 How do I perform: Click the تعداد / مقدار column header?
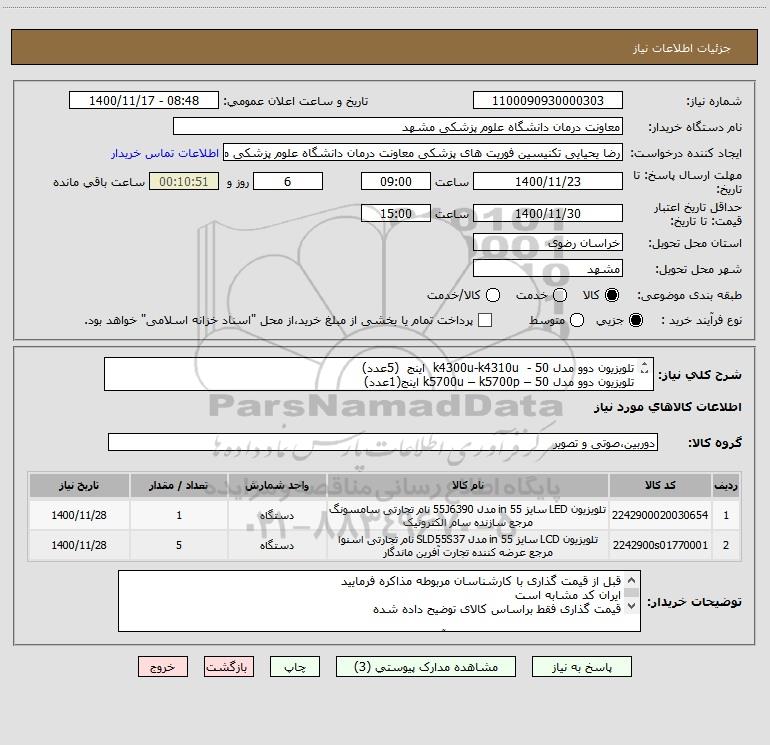tap(179, 485)
